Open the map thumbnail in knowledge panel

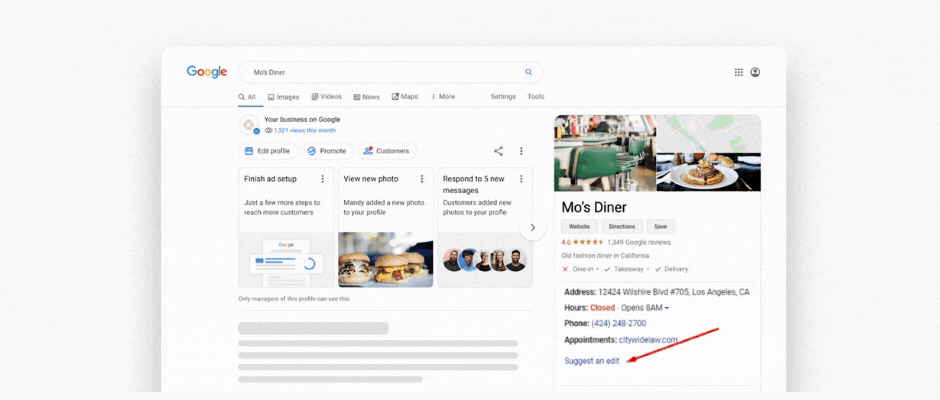(x=709, y=134)
